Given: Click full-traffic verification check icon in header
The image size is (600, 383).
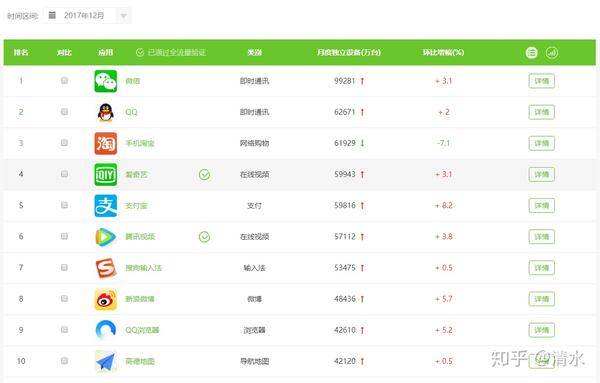Looking at the screenshot, I should 140,52.
